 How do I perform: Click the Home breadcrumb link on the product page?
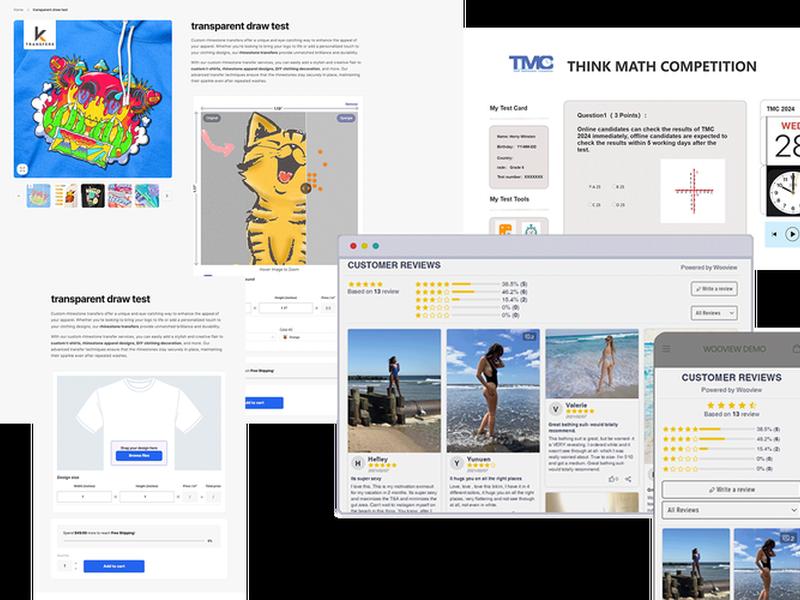pos(18,10)
